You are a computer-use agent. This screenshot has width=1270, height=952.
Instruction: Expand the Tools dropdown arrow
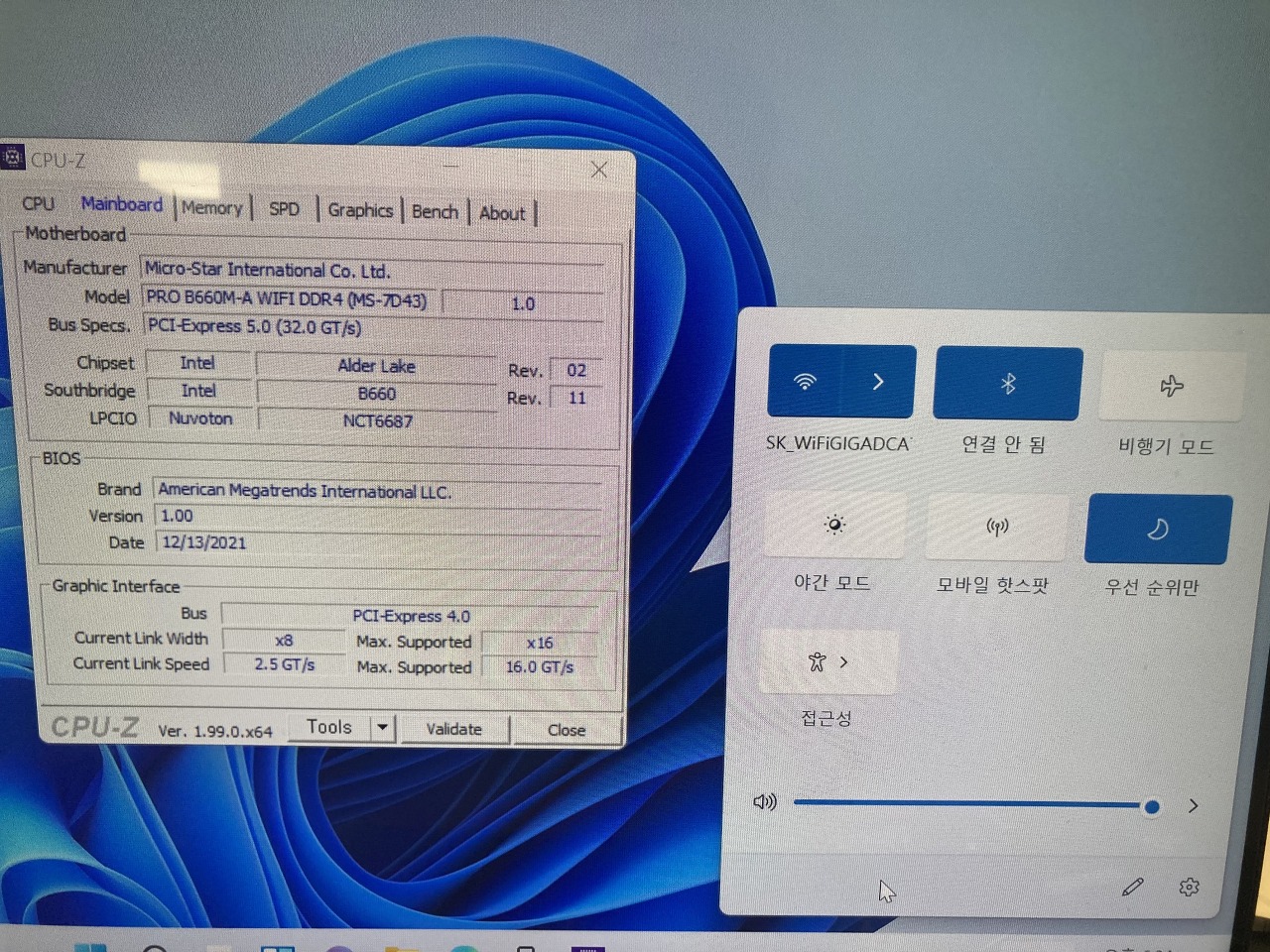click(383, 728)
